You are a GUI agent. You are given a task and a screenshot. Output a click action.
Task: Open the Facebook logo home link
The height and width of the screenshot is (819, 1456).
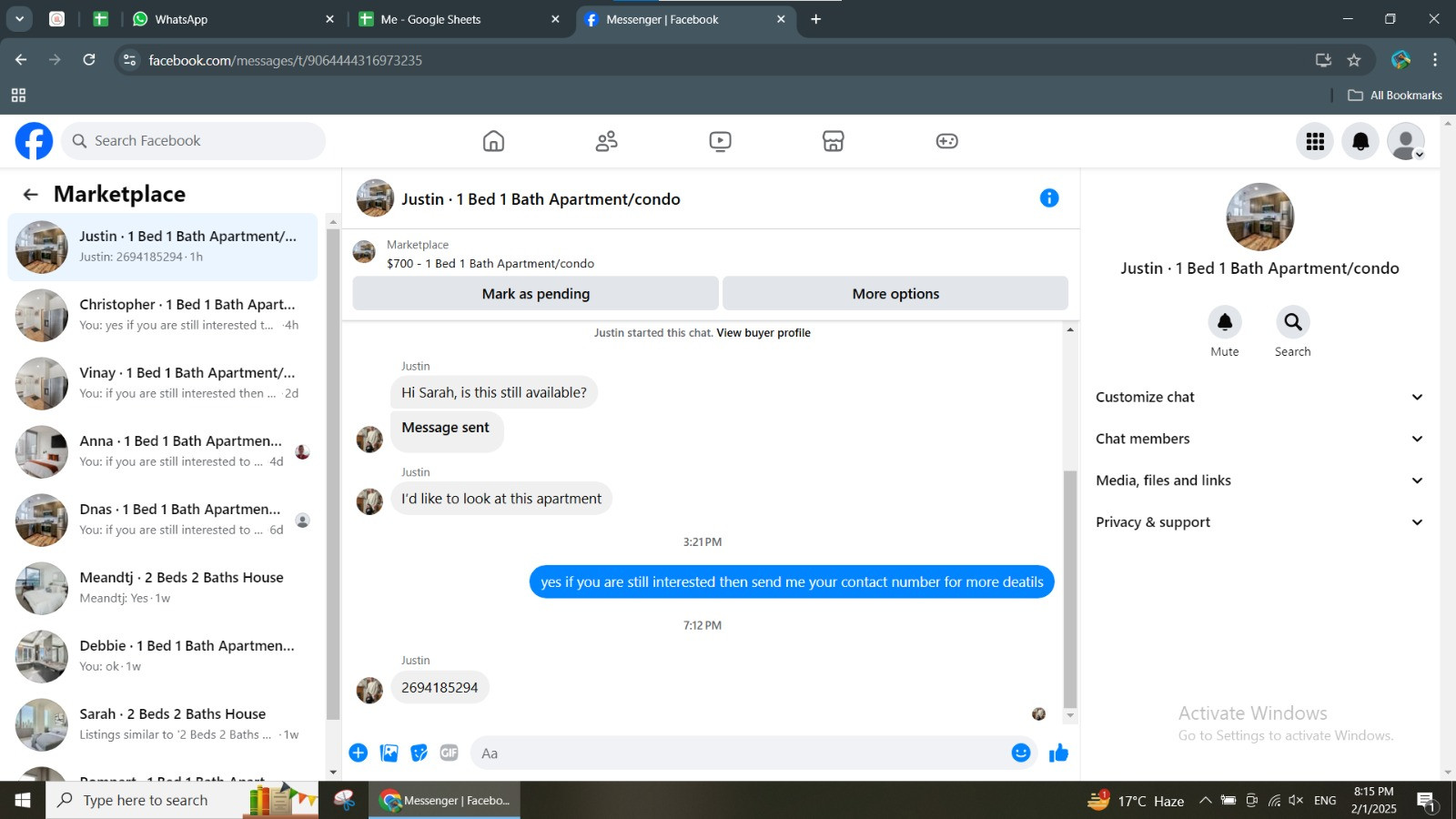point(34,141)
